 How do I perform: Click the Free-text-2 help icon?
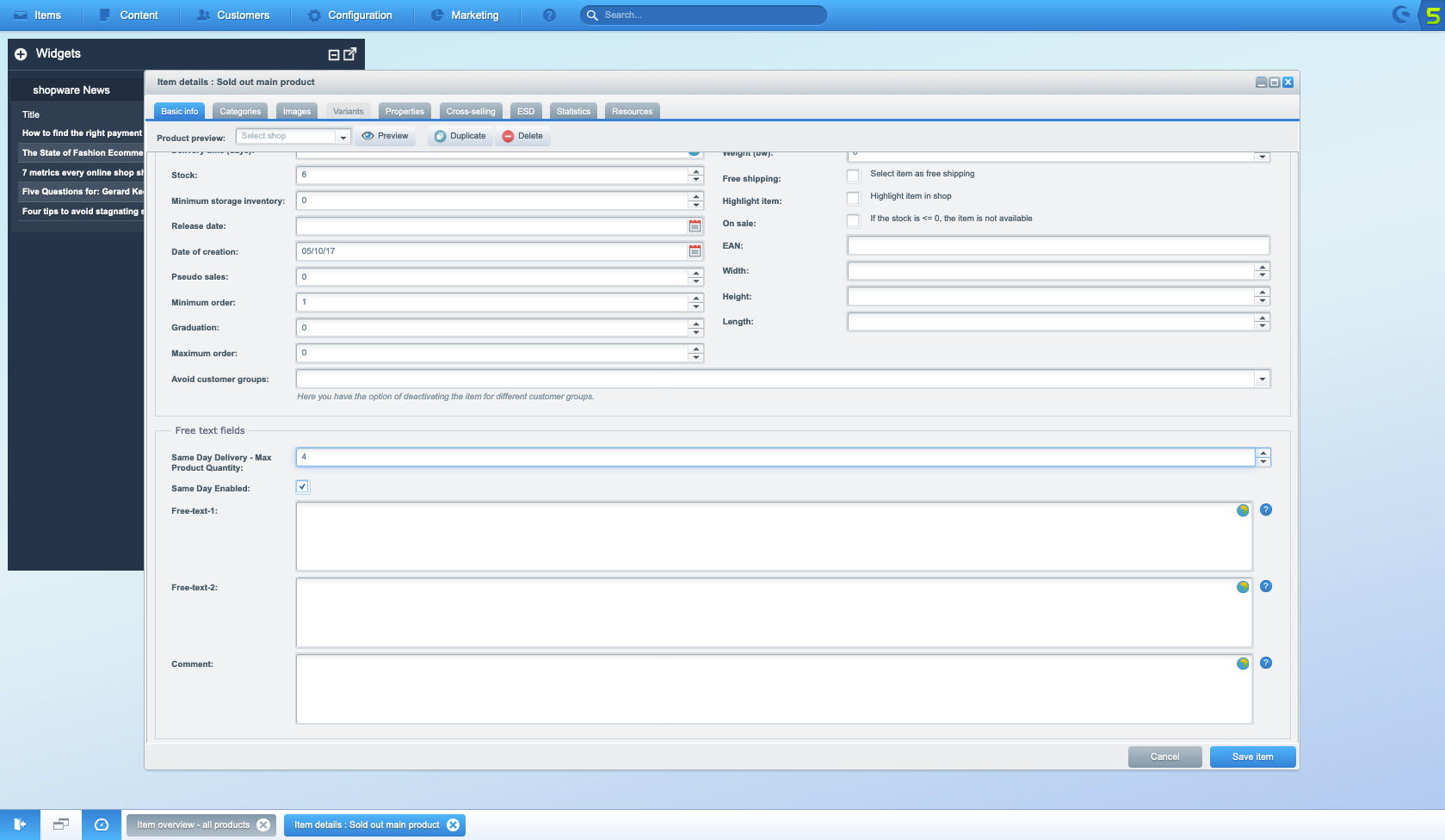(x=1266, y=586)
